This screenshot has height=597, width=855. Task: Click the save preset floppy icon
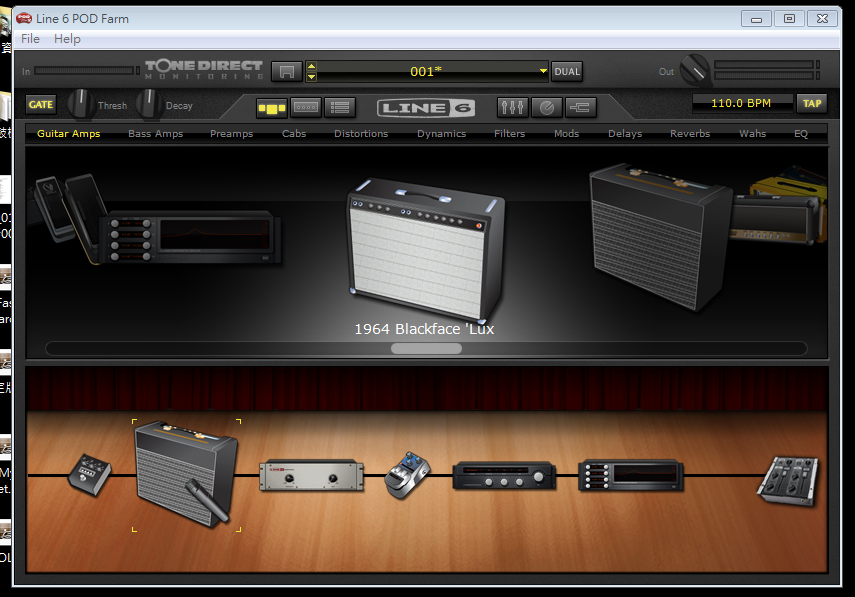[x=286, y=71]
